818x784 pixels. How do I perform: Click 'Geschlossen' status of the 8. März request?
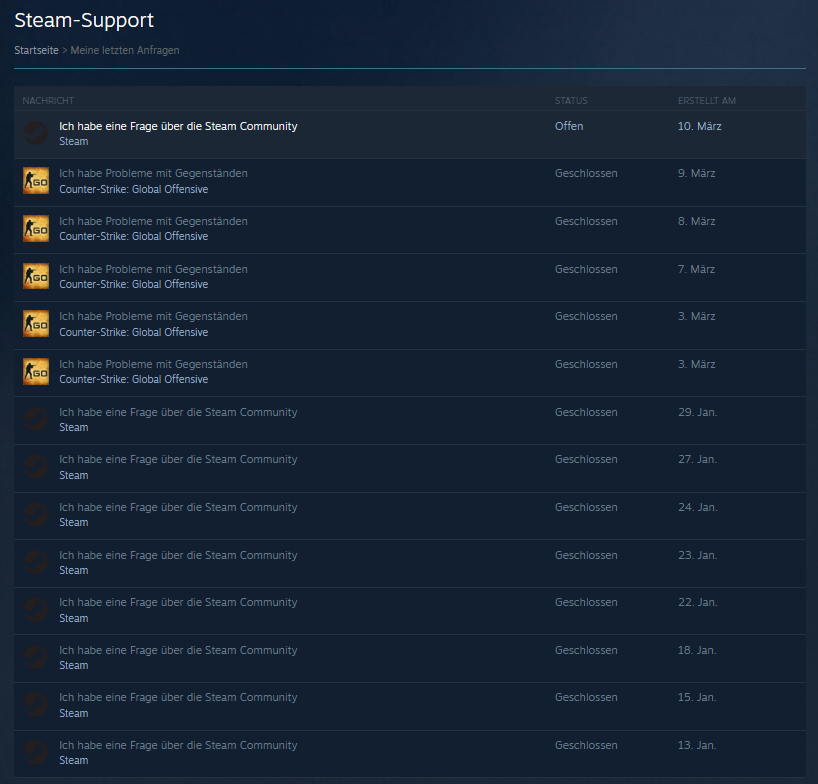586,221
